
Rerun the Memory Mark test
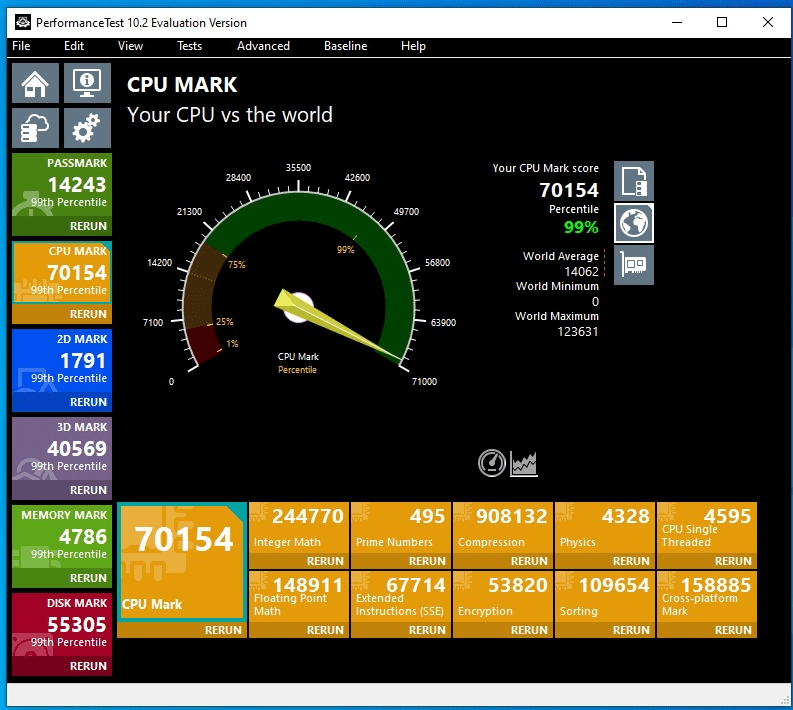point(62,578)
